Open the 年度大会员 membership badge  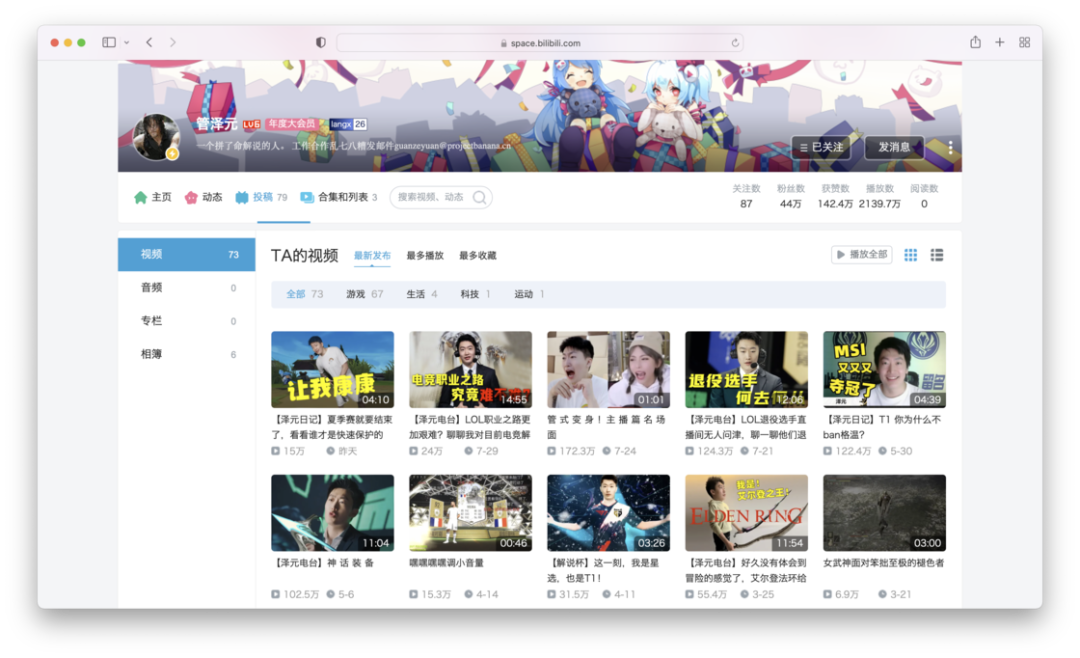(x=291, y=124)
